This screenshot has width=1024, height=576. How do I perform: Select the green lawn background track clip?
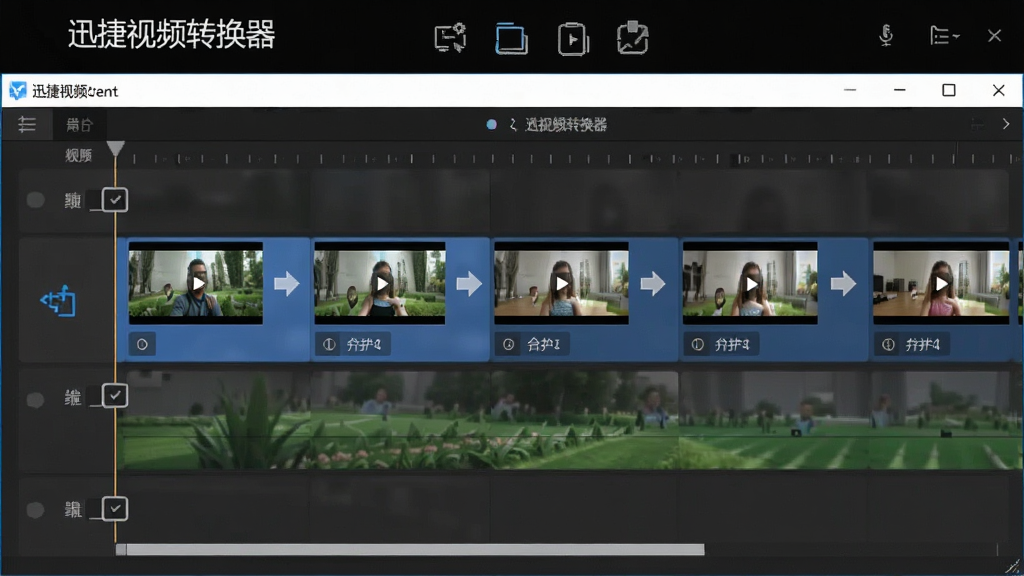pyautogui.click(x=568, y=420)
